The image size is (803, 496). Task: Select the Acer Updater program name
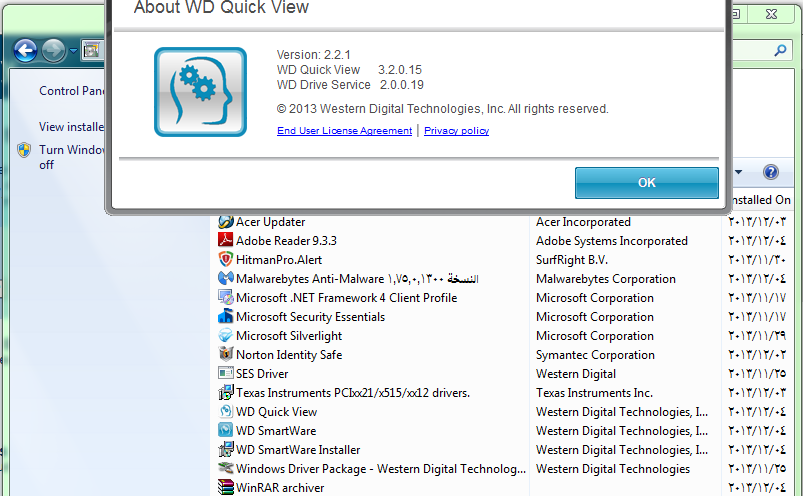pos(270,222)
